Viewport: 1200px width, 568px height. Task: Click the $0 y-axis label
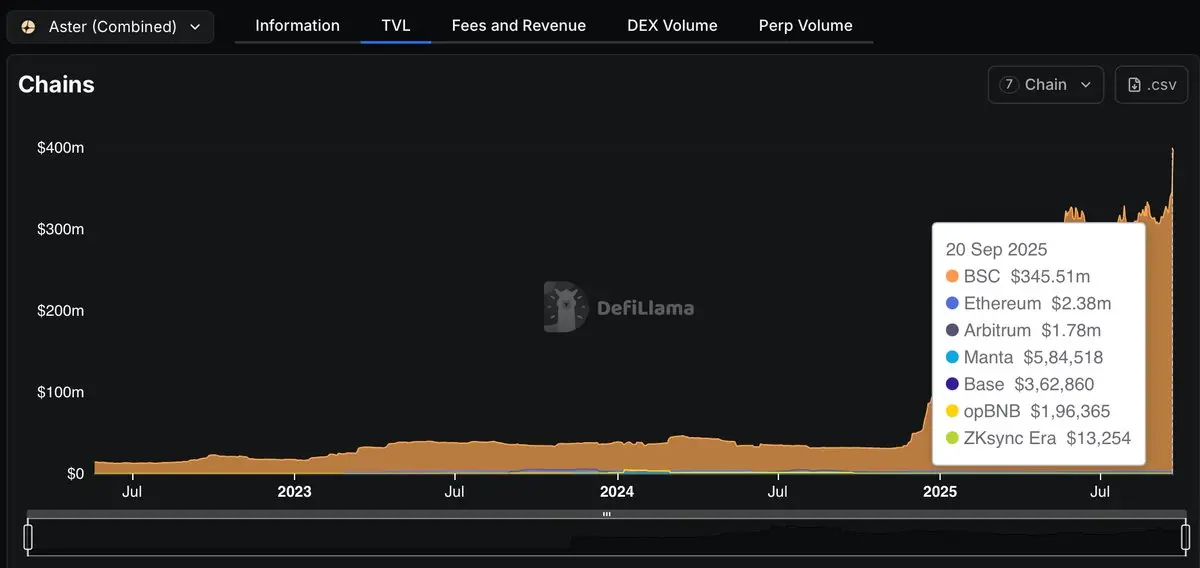(x=75, y=473)
